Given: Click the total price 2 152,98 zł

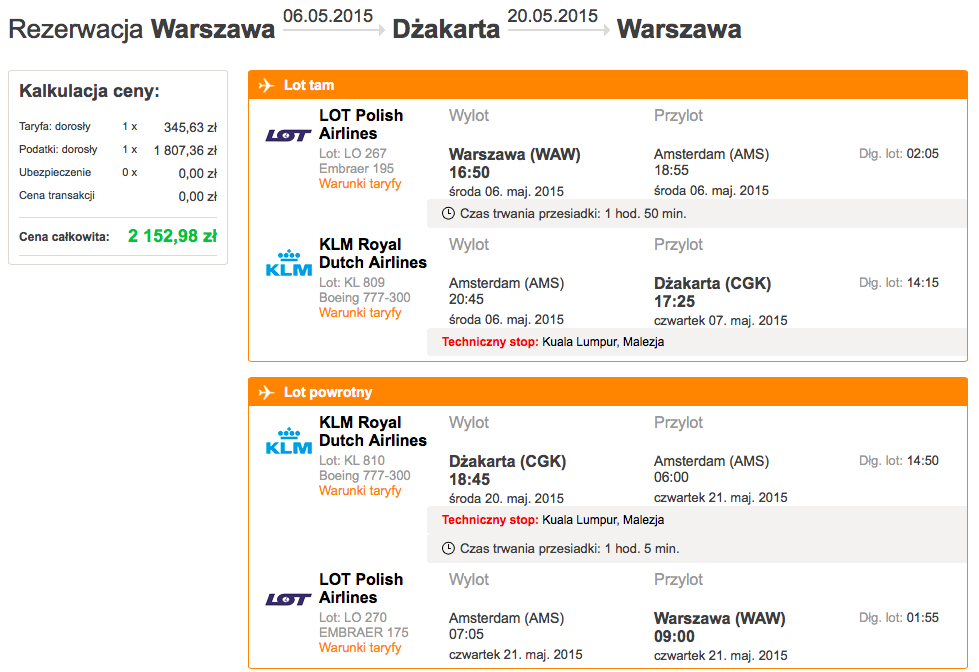Looking at the screenshot, I should [x=172, y=236].
